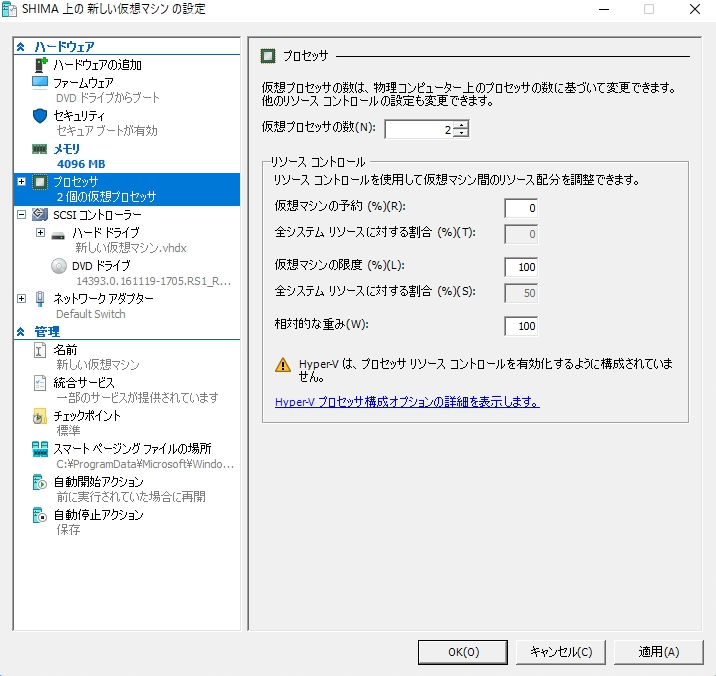Select スマート ページング ファイルの場所 item
The image size is (716, 676).
tap(132, 449)
